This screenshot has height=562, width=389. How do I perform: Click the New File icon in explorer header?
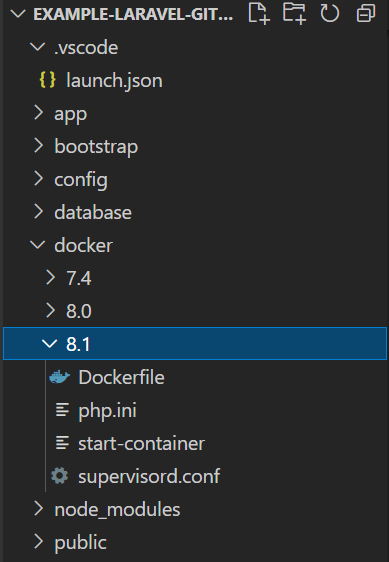[258, 14]
